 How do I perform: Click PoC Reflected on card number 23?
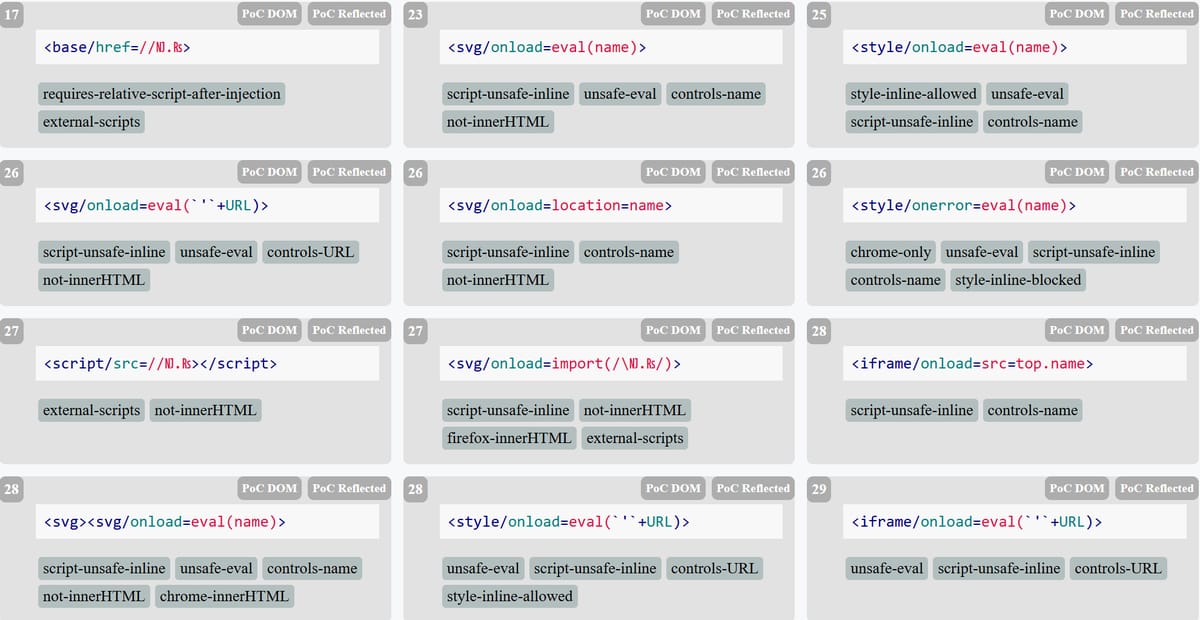(x=753, y=14)
